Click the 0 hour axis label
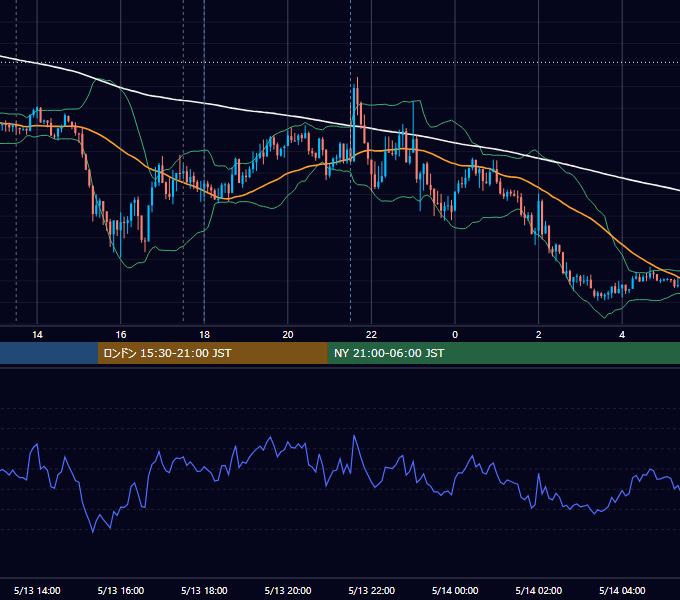This screenshot has height=600, width=680. click(x=455, y=335)
